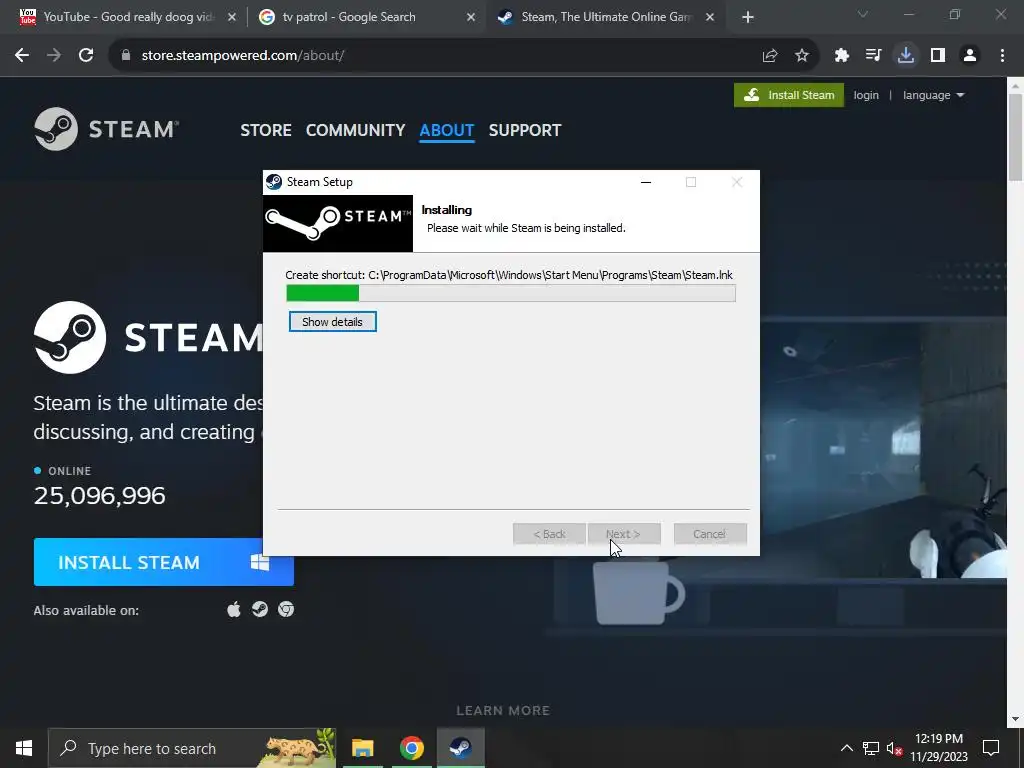Share this page via address bar icon
1024x768 pixels.
(770, 56)
